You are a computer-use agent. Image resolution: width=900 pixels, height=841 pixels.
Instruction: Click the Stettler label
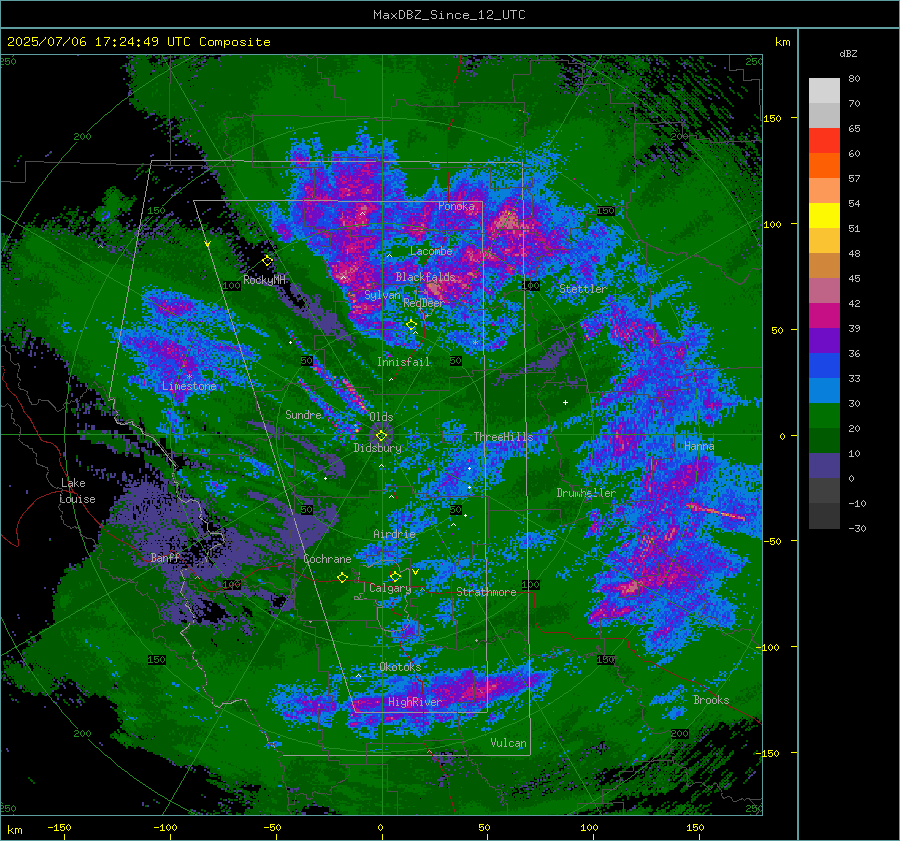[x=583, y=289]
